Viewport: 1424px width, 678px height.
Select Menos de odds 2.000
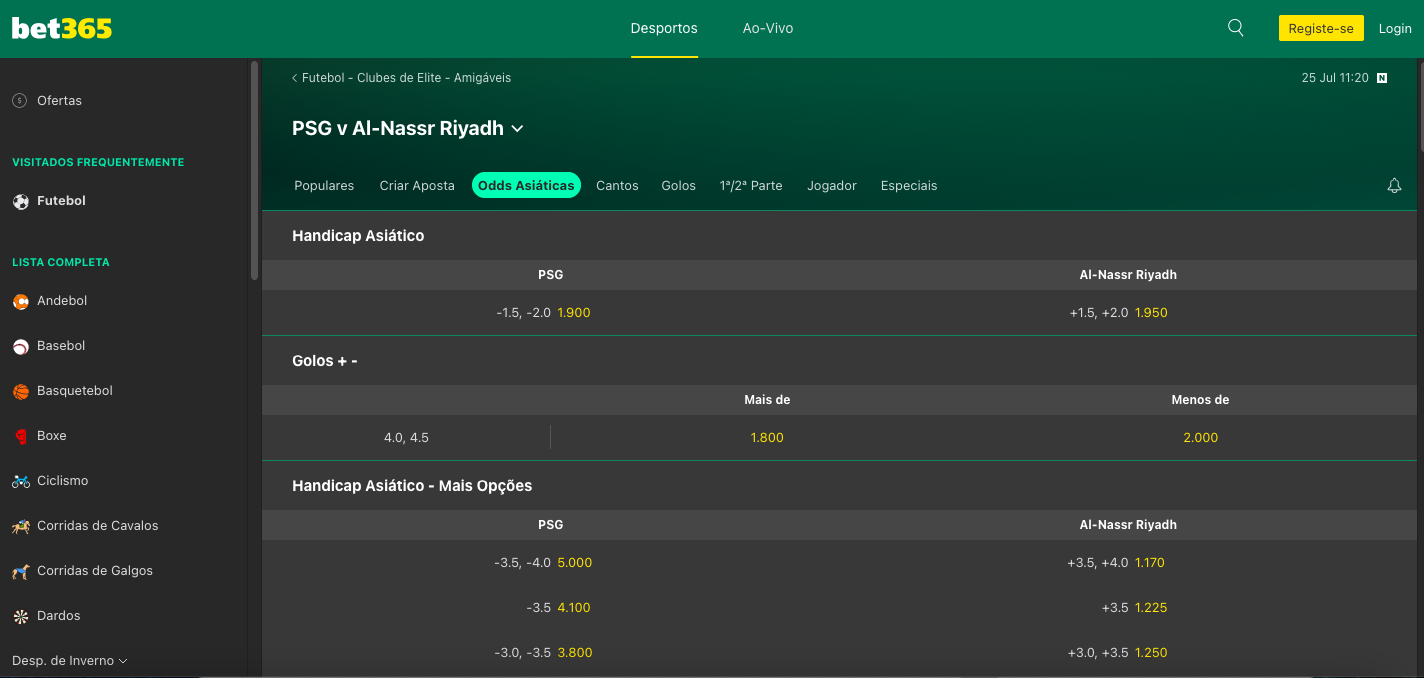[1200, 438]
